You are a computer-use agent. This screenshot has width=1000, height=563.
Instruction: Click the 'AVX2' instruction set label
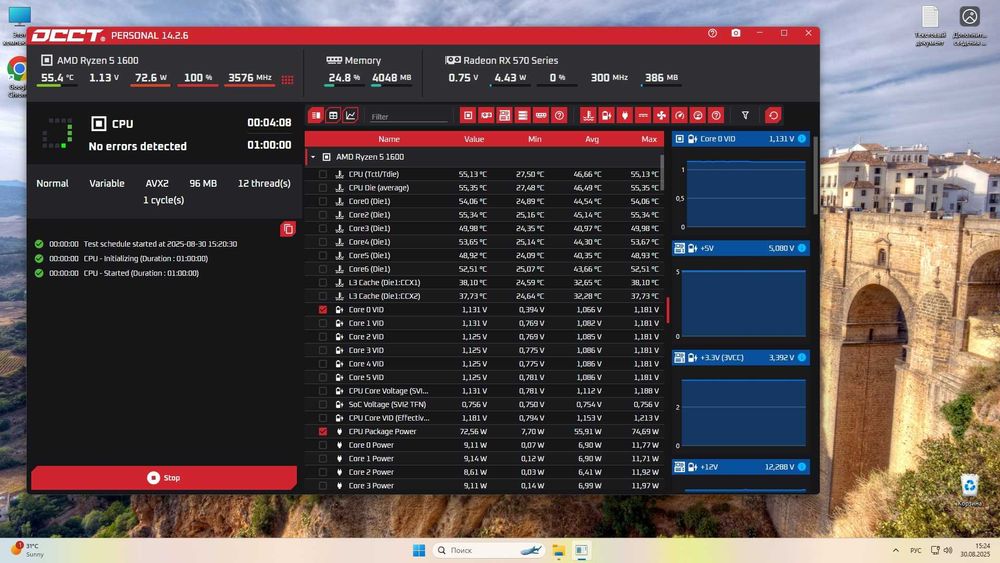[157, 183]
